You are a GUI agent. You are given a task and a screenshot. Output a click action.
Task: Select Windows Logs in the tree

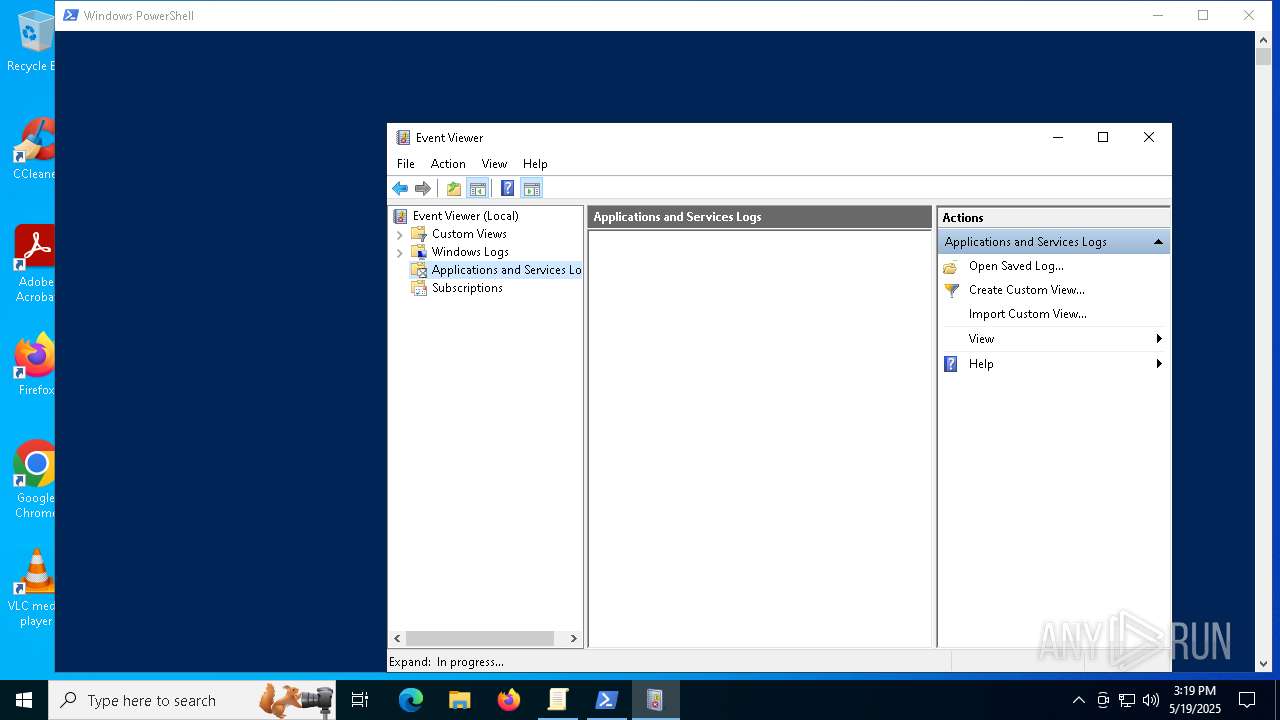[470, 251]
